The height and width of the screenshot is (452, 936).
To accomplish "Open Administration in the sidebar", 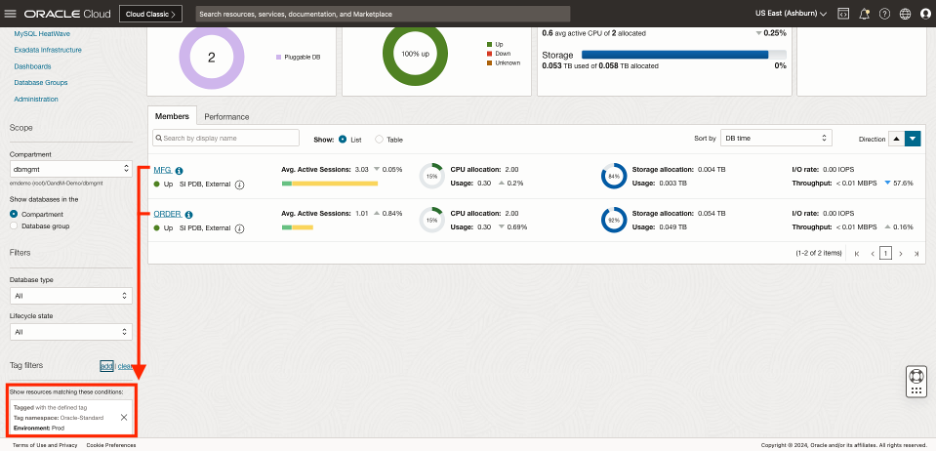I will pyautogui.click(x=36, y=99).
